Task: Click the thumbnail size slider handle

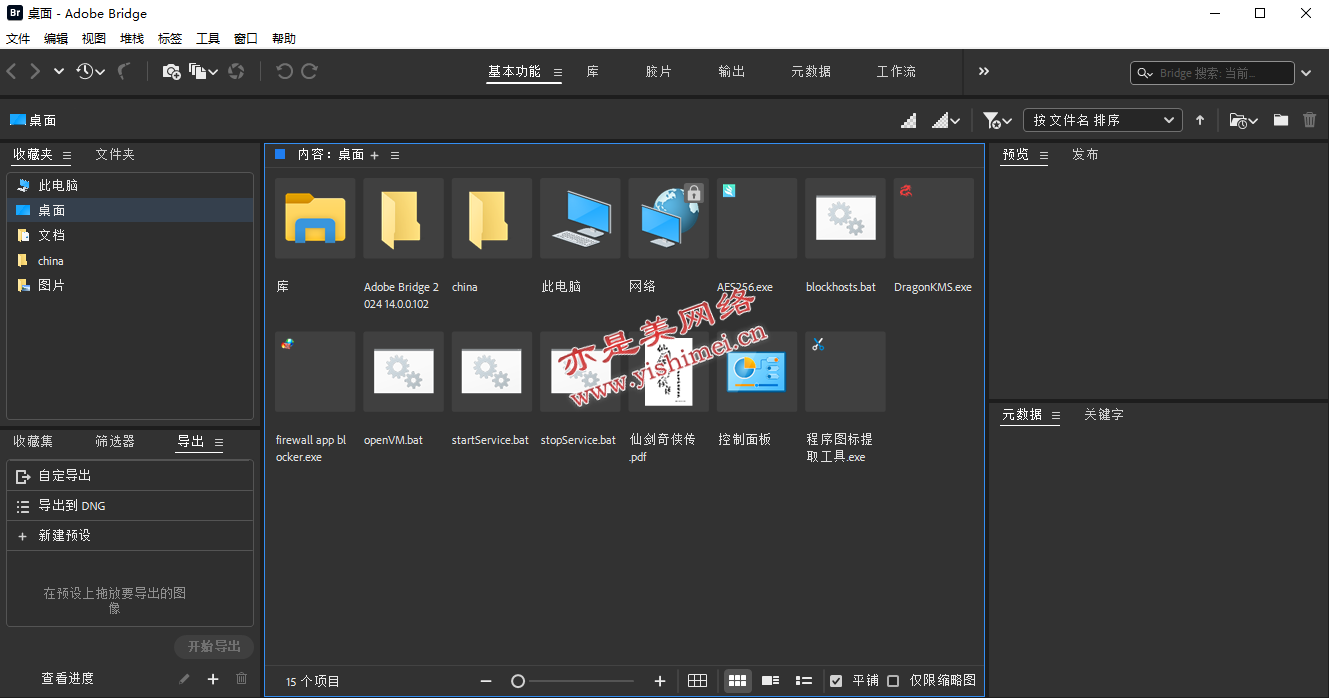Action: (x=518, y=681)
